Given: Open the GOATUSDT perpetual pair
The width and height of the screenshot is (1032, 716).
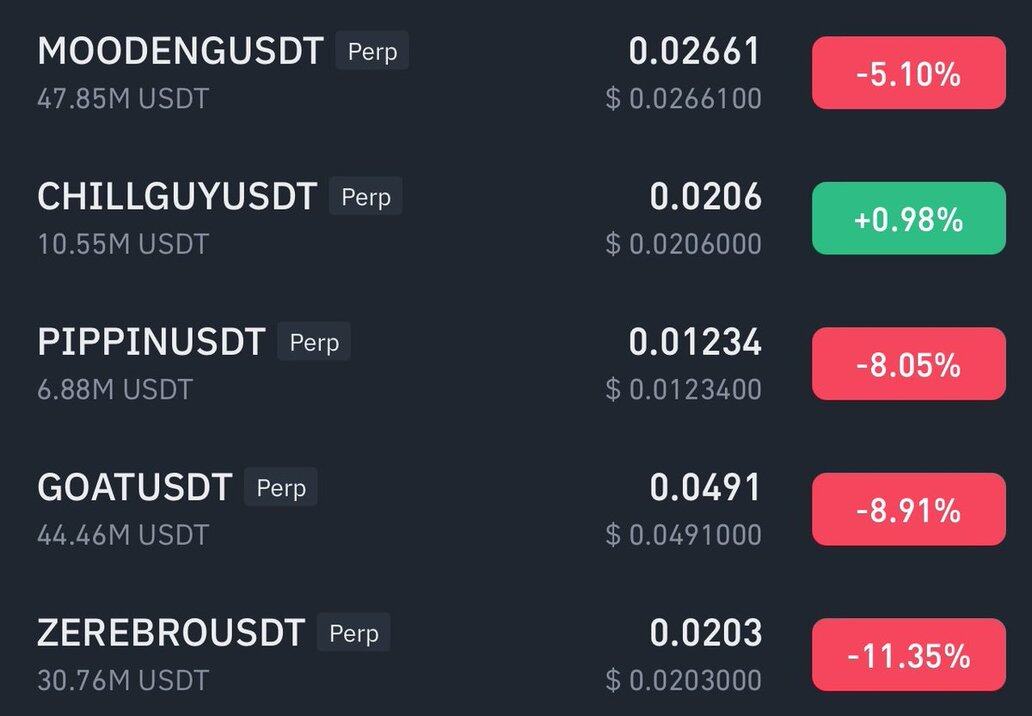Looking at the screenshot, I should (x=134, y=488).
